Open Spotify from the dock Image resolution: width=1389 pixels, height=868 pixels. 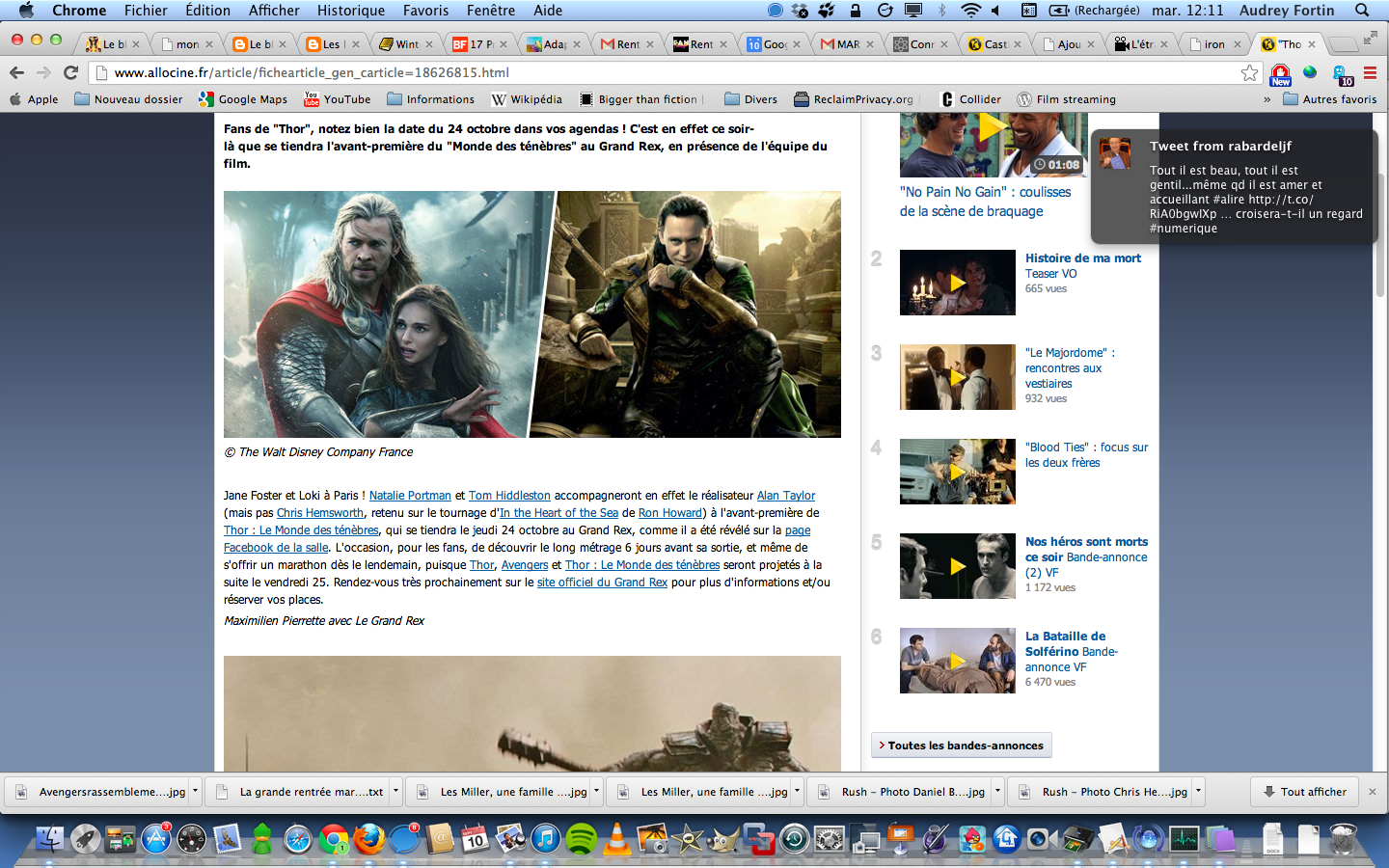coord(581,839)
